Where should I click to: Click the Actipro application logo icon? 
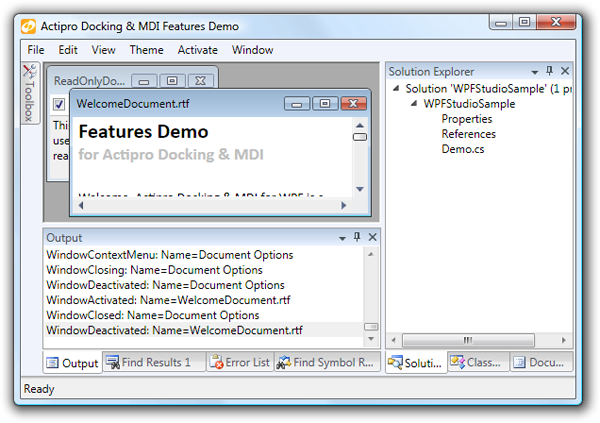[x=28, y=26]
